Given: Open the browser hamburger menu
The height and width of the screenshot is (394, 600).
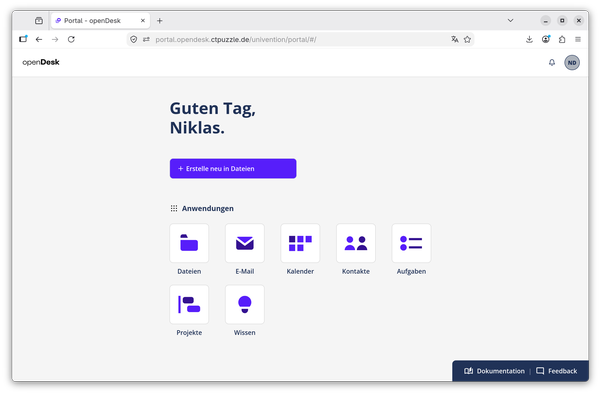Looking at the screenshot, I should (x=578, y=39).
